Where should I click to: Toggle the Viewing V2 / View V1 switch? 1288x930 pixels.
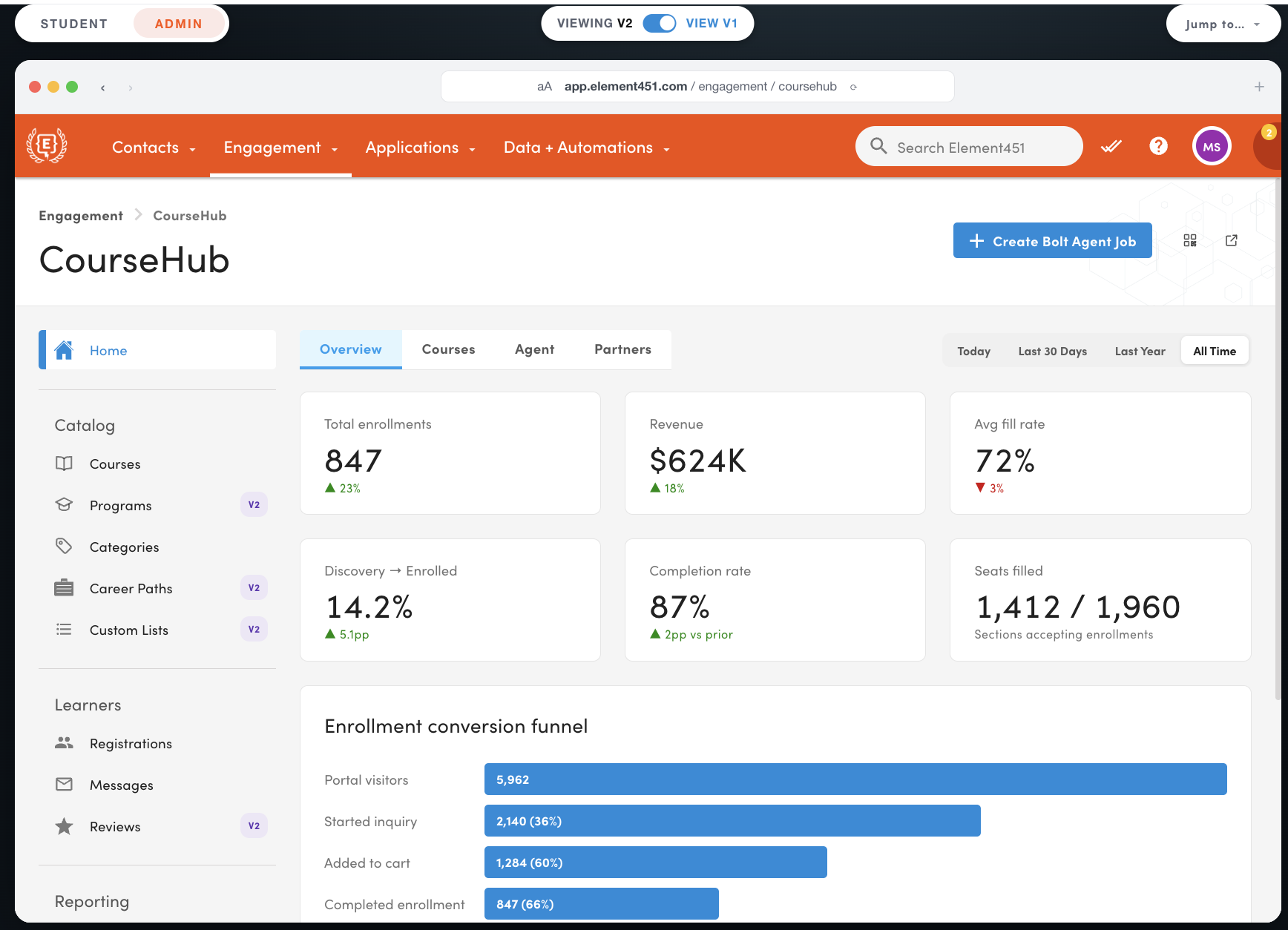659,23
